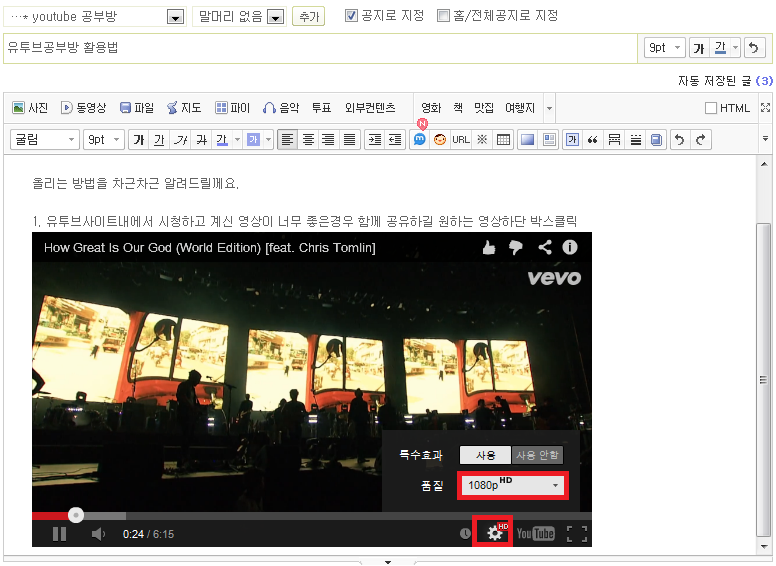
Task: Insert a video with 동영상 button
Action: [x=83, y=108]
